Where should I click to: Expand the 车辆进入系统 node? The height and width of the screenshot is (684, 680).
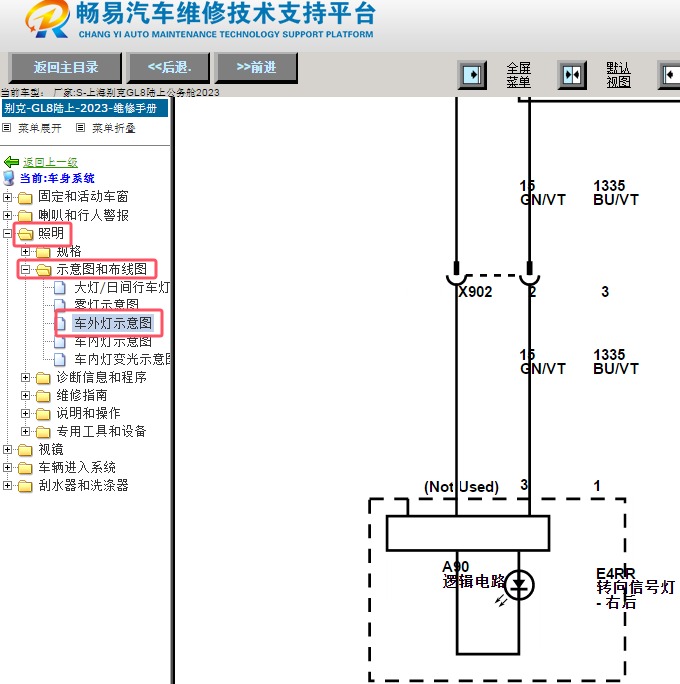7,468
